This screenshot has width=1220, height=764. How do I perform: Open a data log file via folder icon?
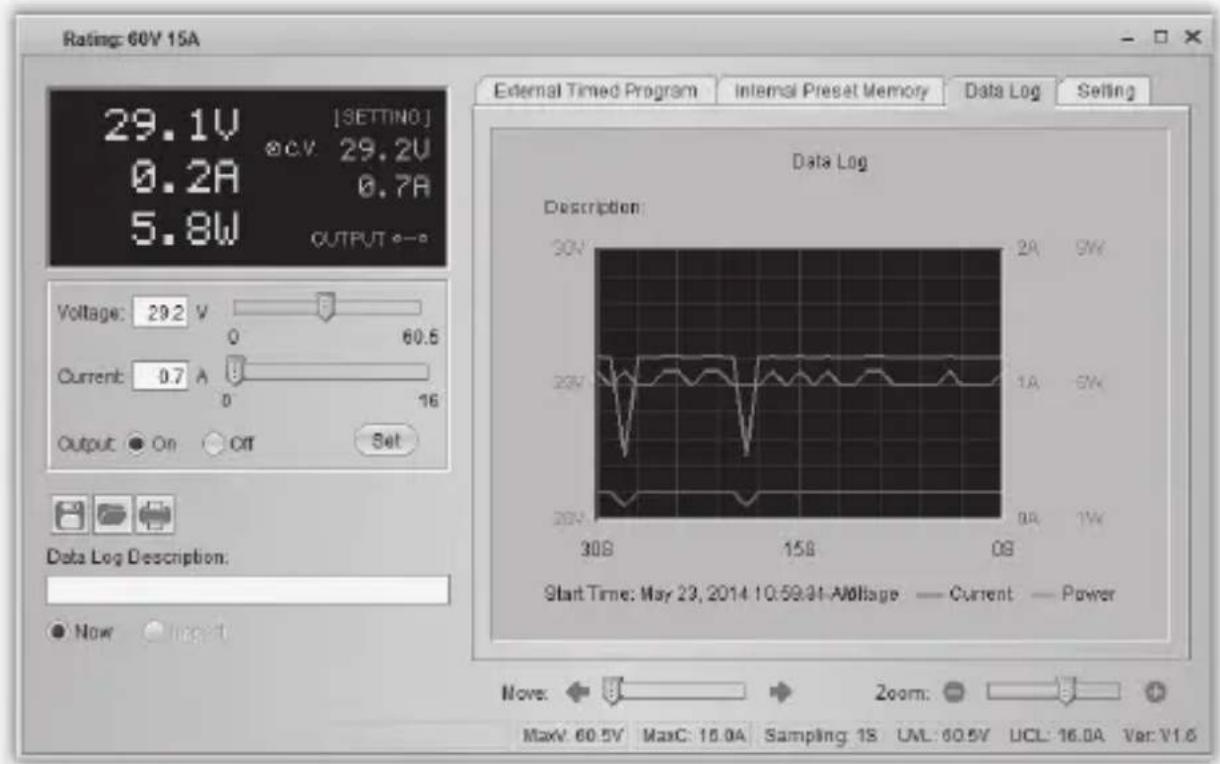110,517
